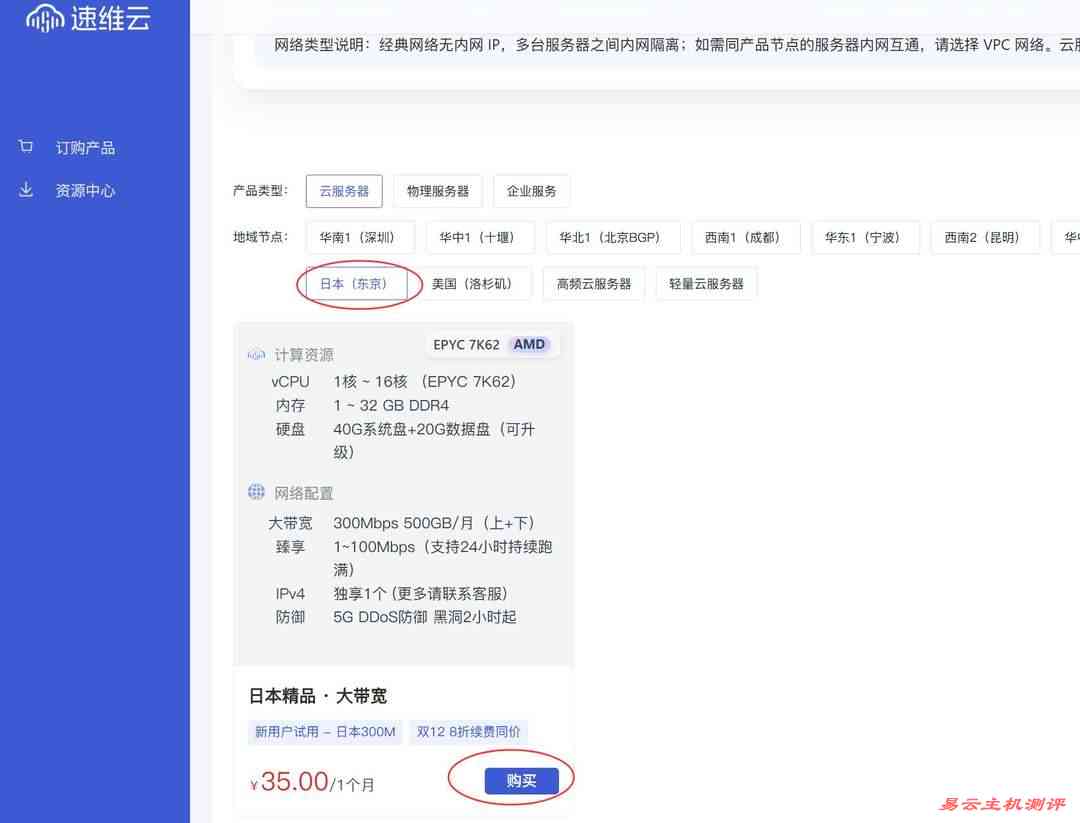The image size is (1080, 823).
Task: Select the 高频云服务器 option
Action: (x=594, y=283)
